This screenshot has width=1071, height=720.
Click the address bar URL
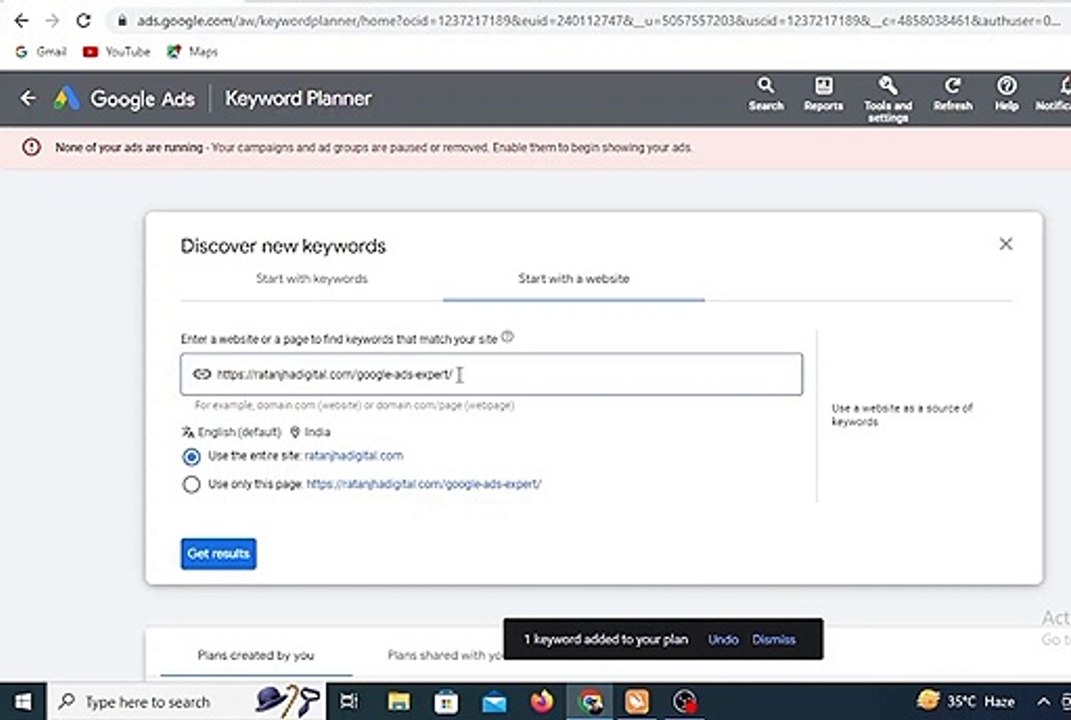point(598,20)
